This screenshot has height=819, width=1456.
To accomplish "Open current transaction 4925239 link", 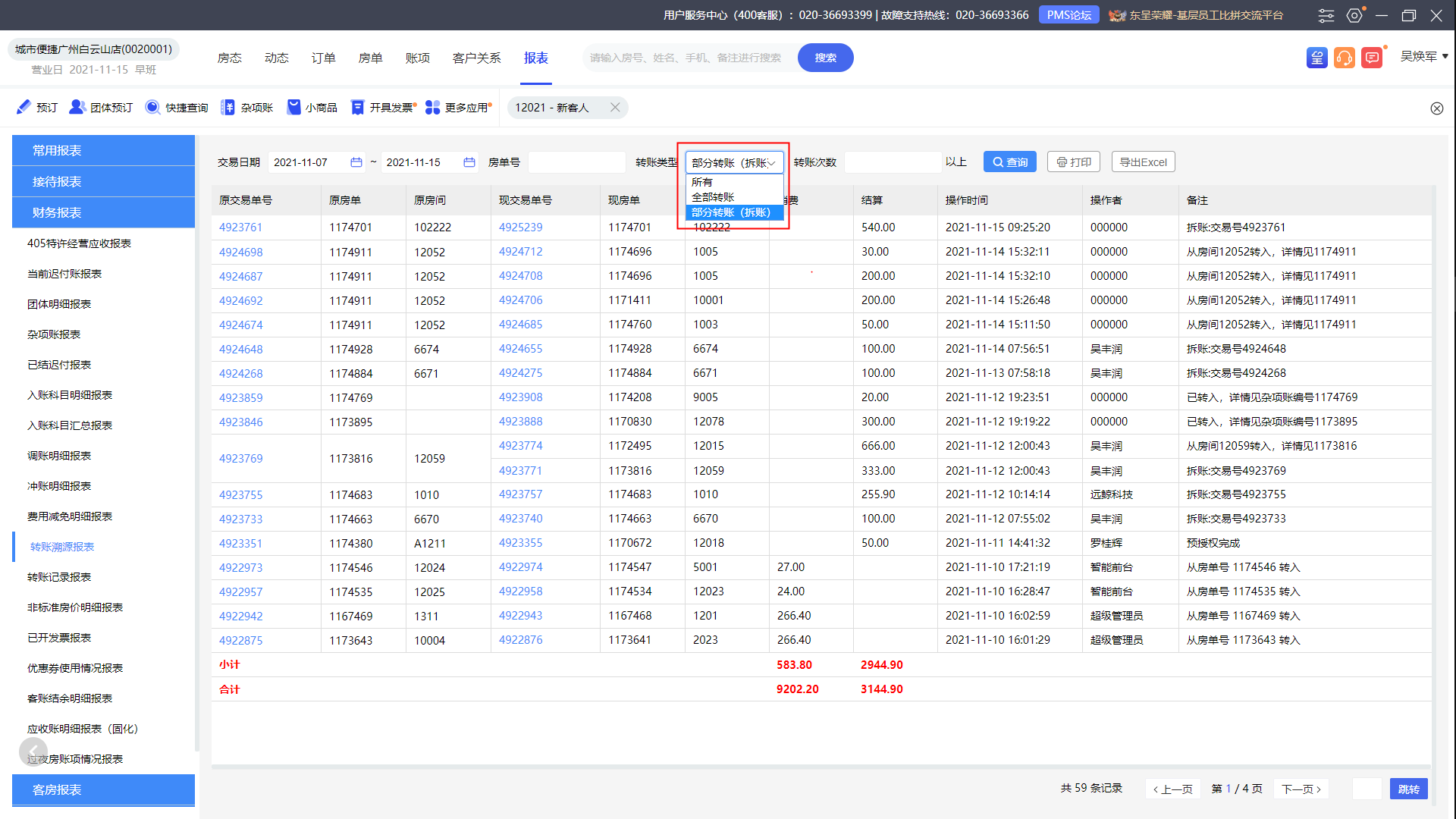I will pos(520,227).
